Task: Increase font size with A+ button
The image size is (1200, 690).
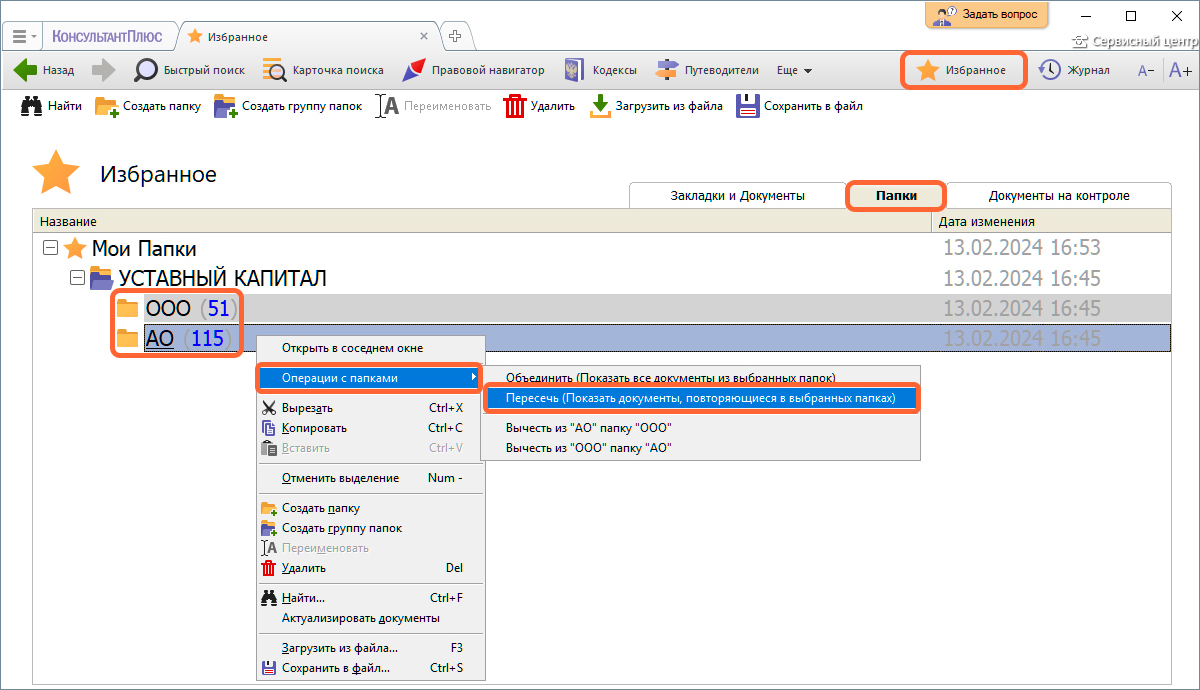Action: 1180,70
